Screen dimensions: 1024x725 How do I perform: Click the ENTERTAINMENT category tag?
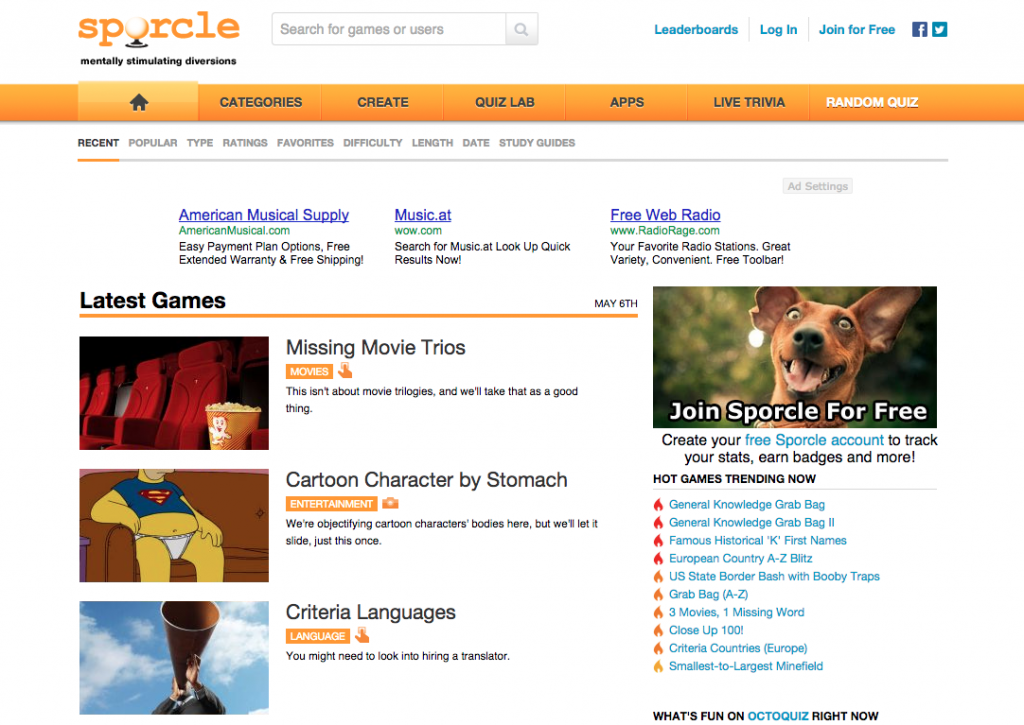coord(331,504)
